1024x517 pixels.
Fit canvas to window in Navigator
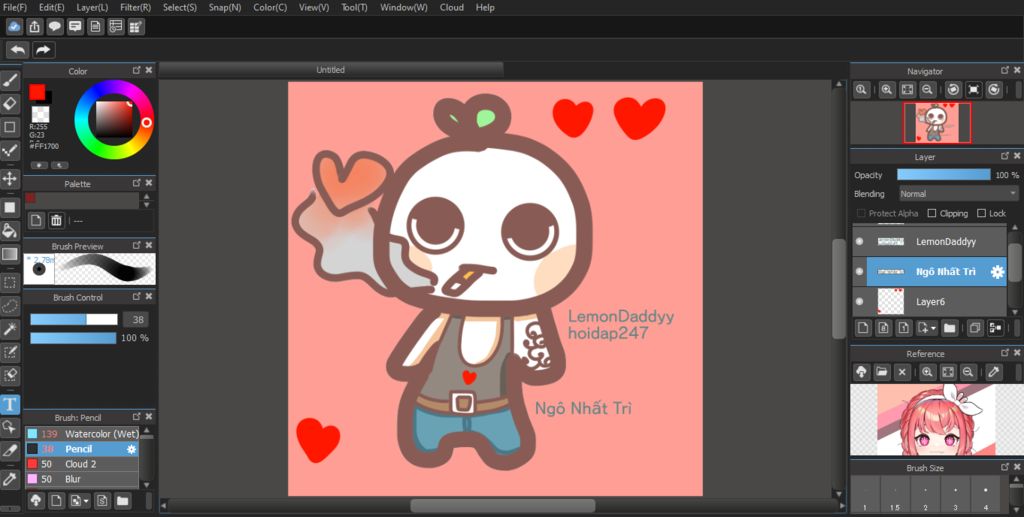point(906,90)
